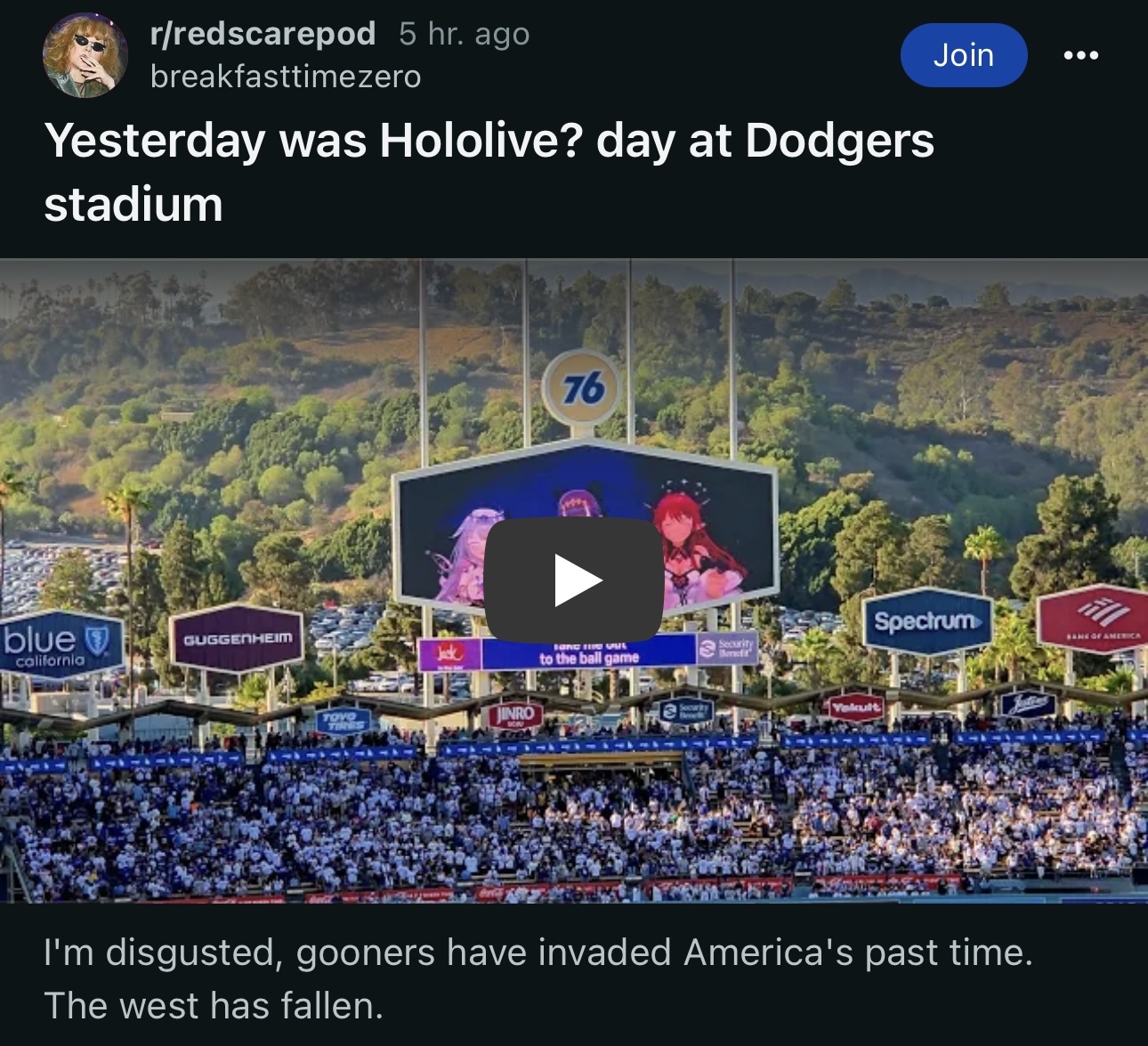Open the post body text 'I'm disgusted, gooners'

[x=538, y=978]
